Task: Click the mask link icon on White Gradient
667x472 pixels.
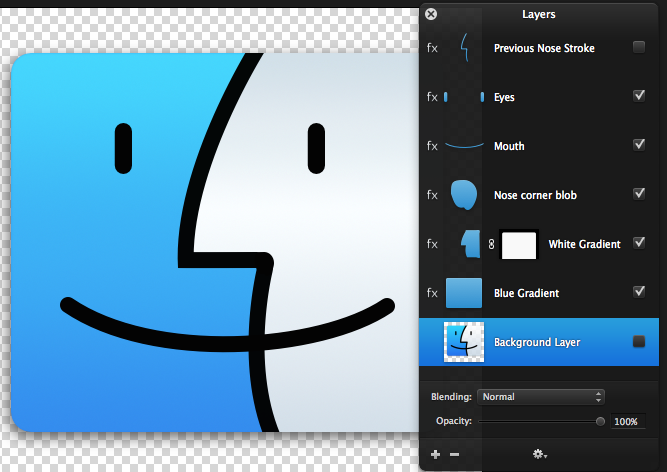Action: pyautogui.click(x=491, y=244)
